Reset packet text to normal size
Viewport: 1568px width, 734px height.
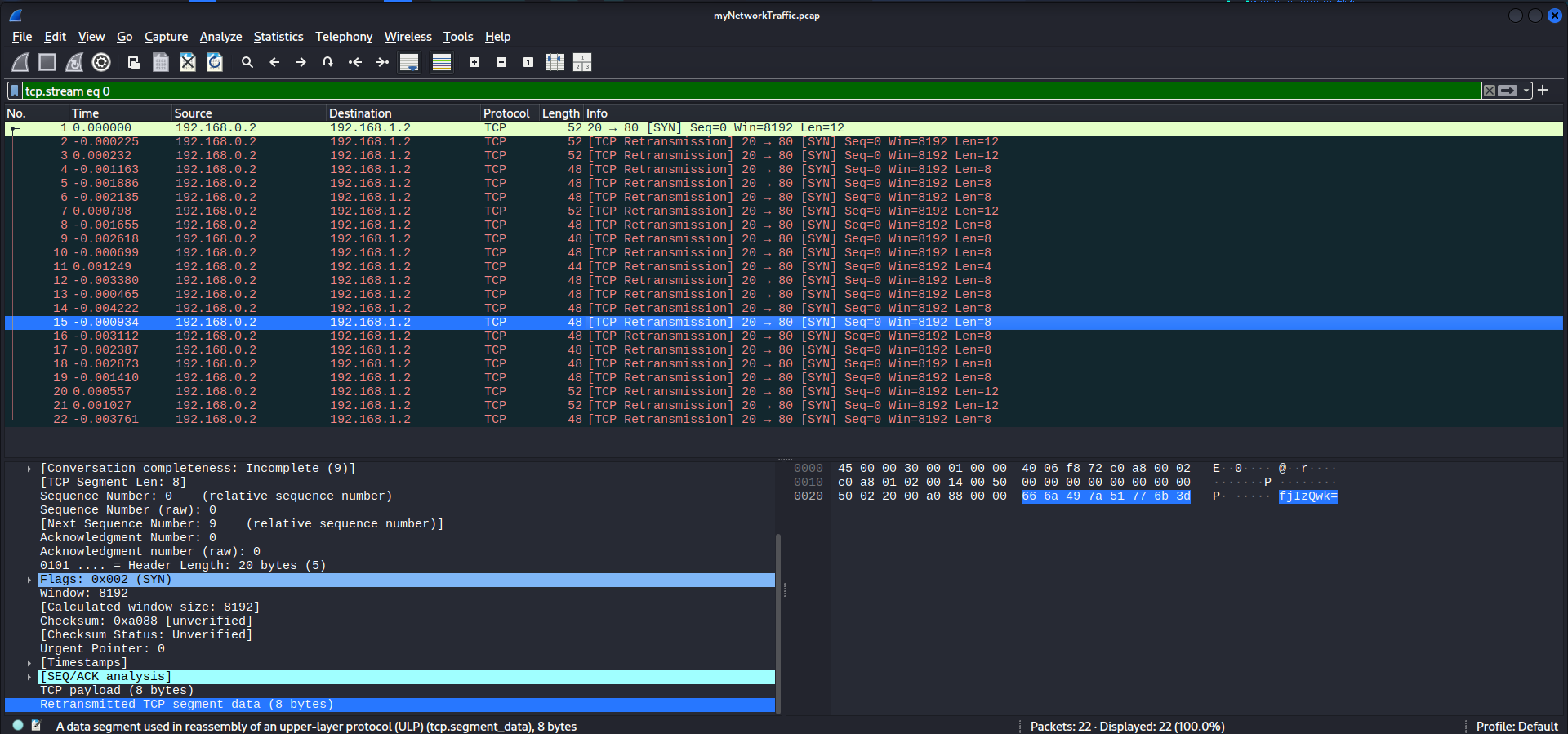pos(528,62)
